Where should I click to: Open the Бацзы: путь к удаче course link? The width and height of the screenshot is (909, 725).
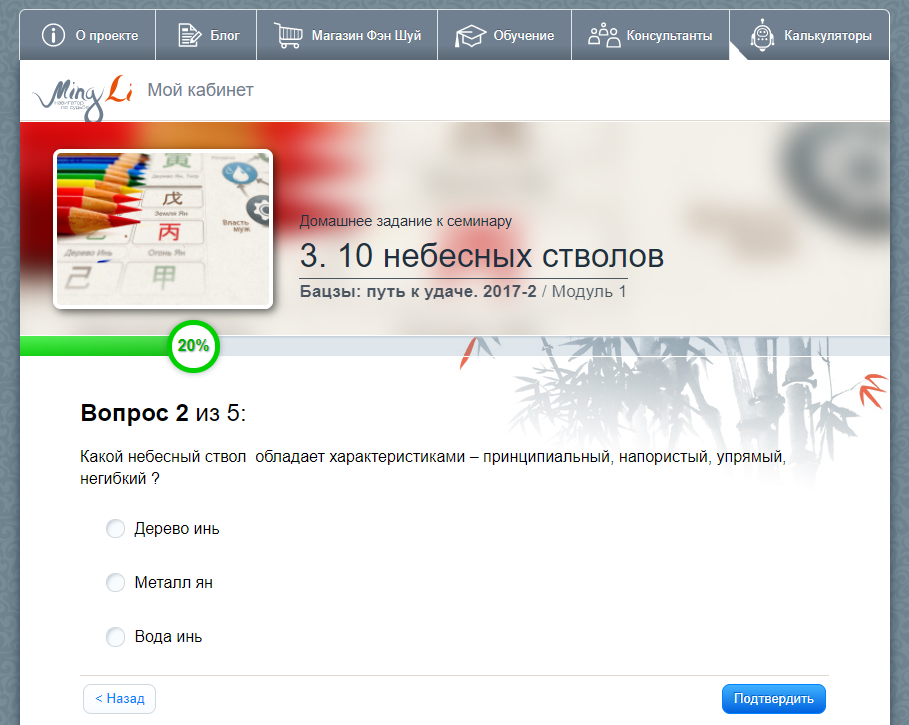(x=418, y=292)
